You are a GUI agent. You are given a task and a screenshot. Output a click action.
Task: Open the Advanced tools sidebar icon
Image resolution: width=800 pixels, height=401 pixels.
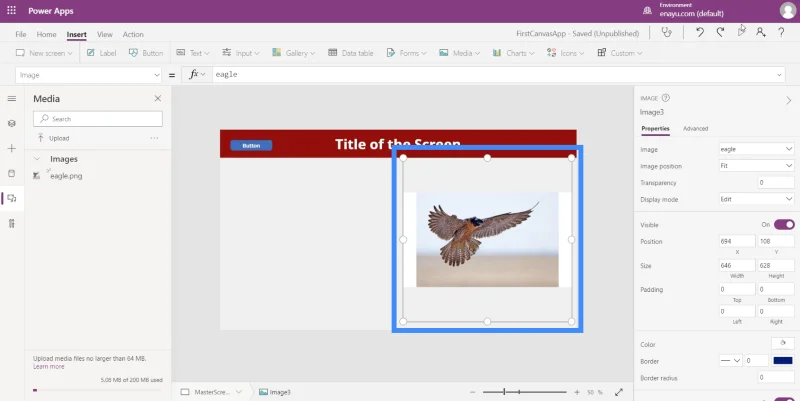pos(12,223)
